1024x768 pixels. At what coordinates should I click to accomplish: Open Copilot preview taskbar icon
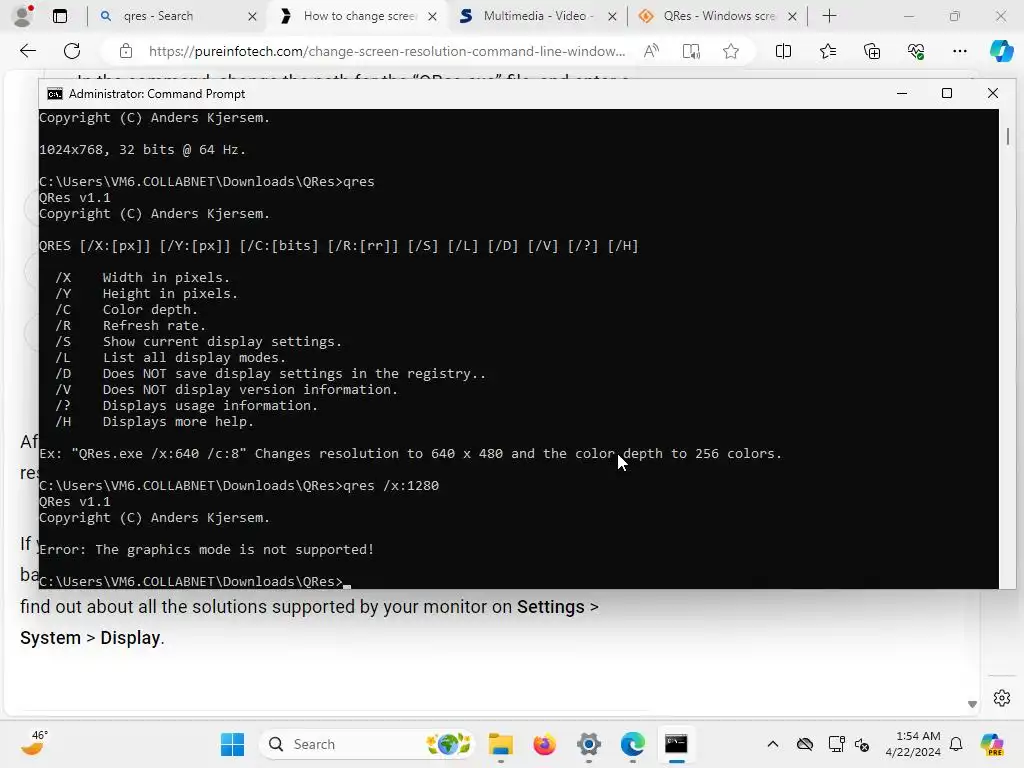tap(992, 744)
